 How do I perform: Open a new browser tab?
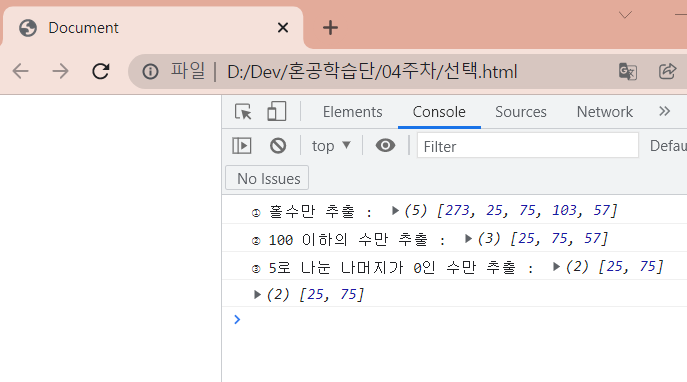[330, 28]
